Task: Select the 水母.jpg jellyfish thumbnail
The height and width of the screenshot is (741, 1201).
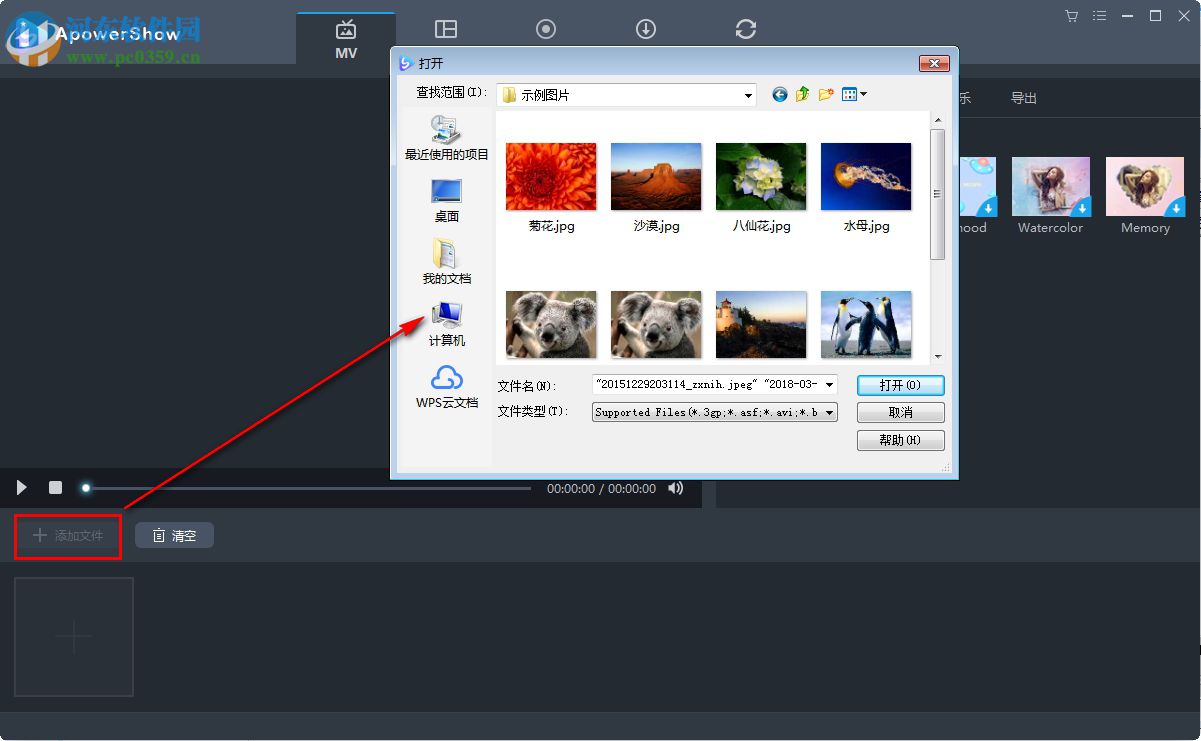Action: tap(865, 176)
